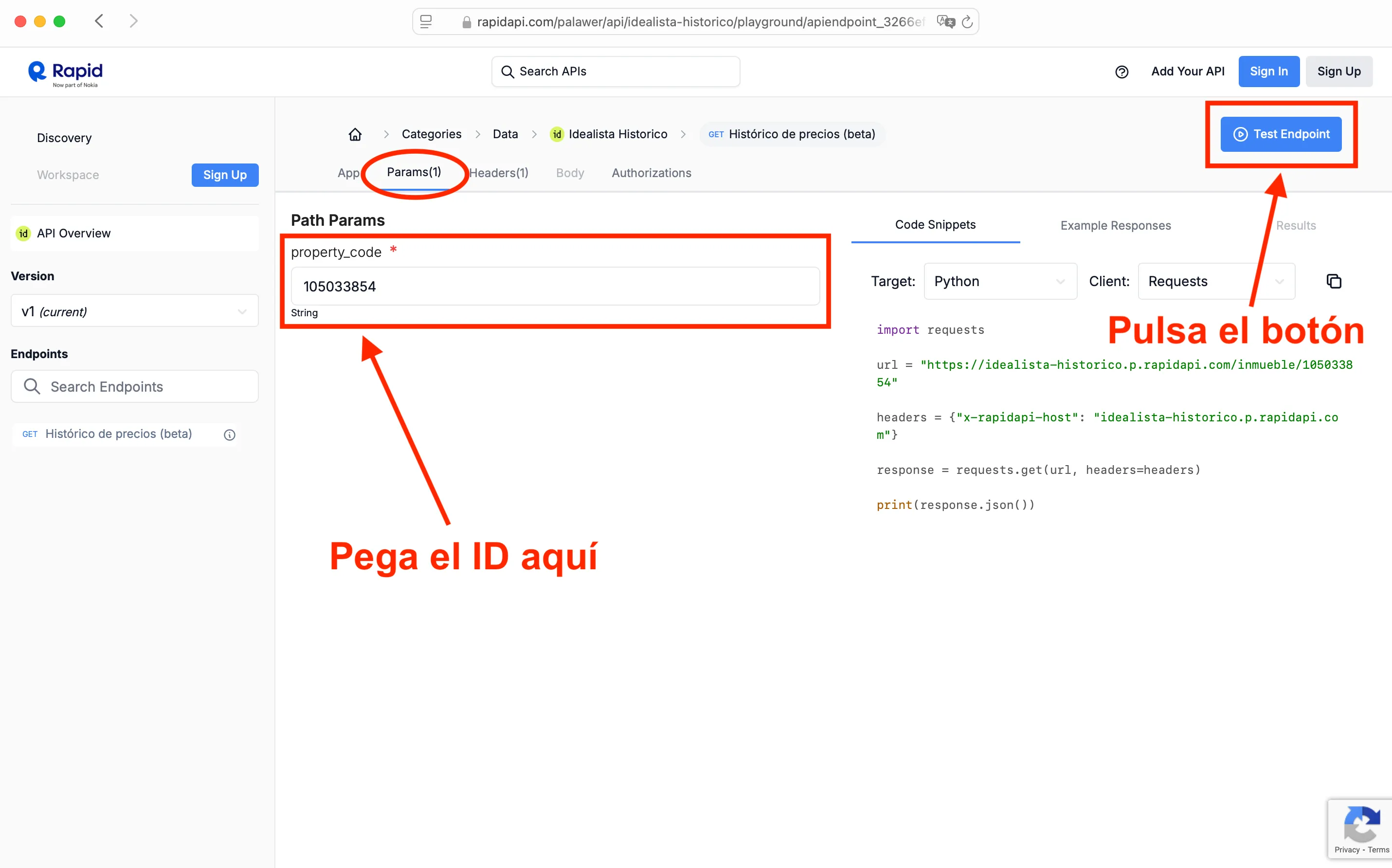The height and width of the screenshot is (868, 1392).
Task: Open the help question mark icon
Action: (x=1121, y=72)
